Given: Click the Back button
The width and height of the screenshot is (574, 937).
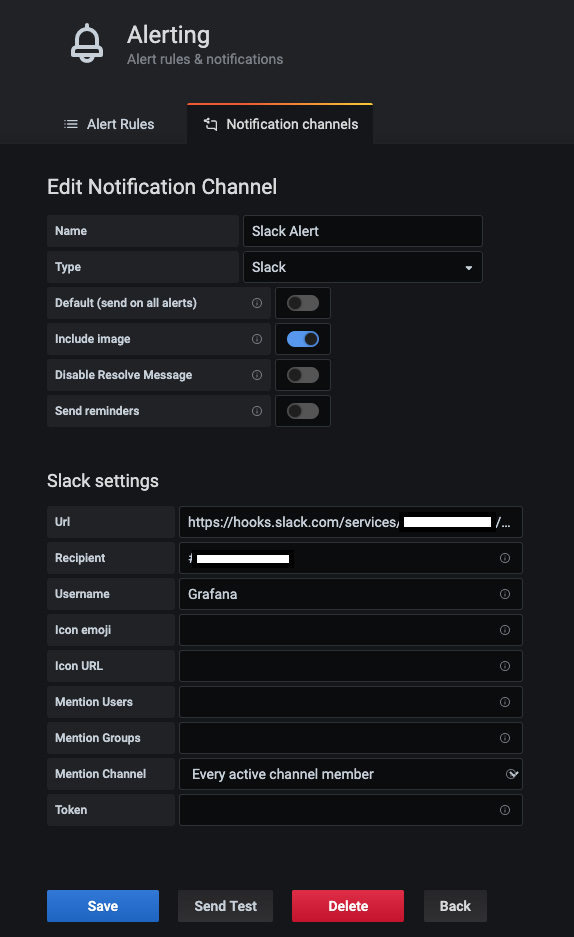Looking at the screenshot, I should [455, 906].
